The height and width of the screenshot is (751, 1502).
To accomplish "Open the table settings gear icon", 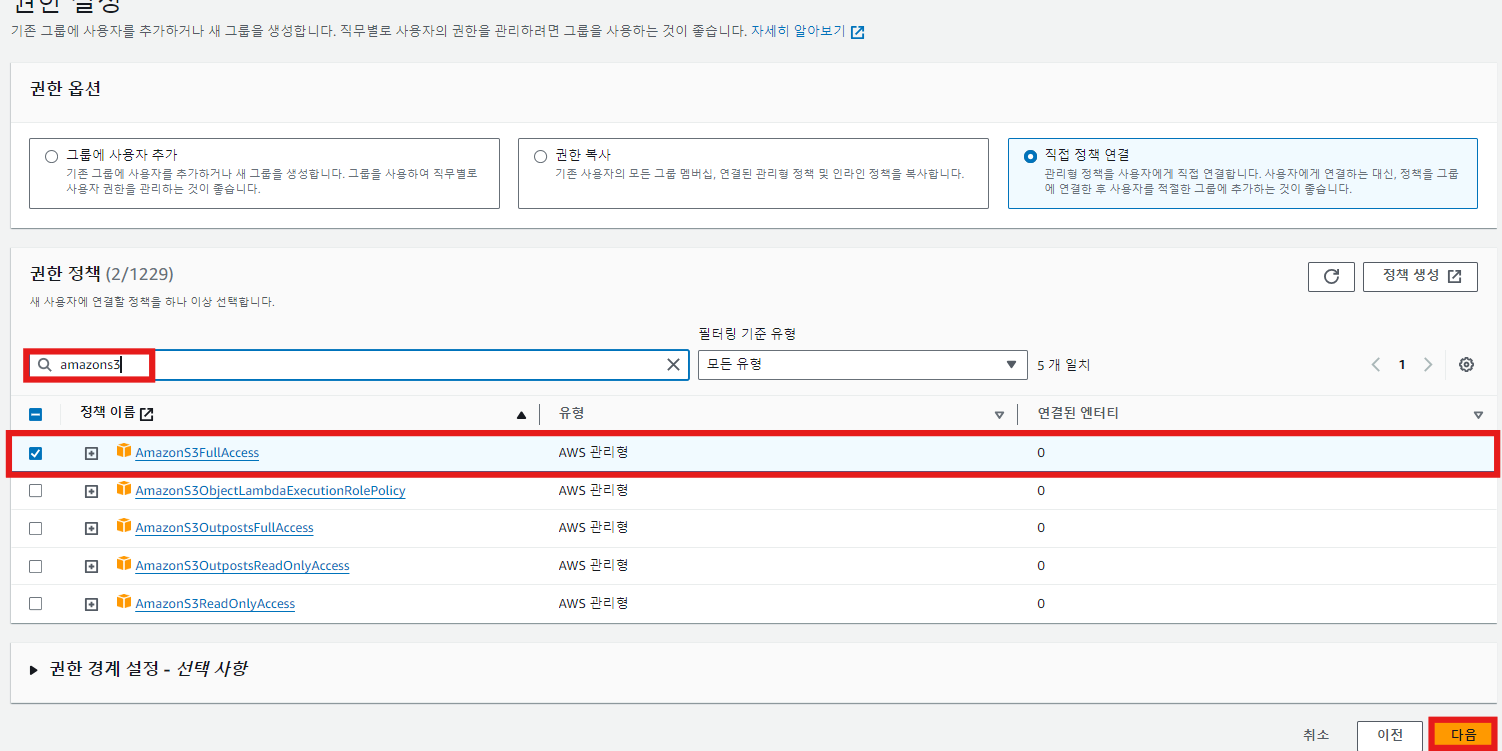I will [x=1466, y=365].
